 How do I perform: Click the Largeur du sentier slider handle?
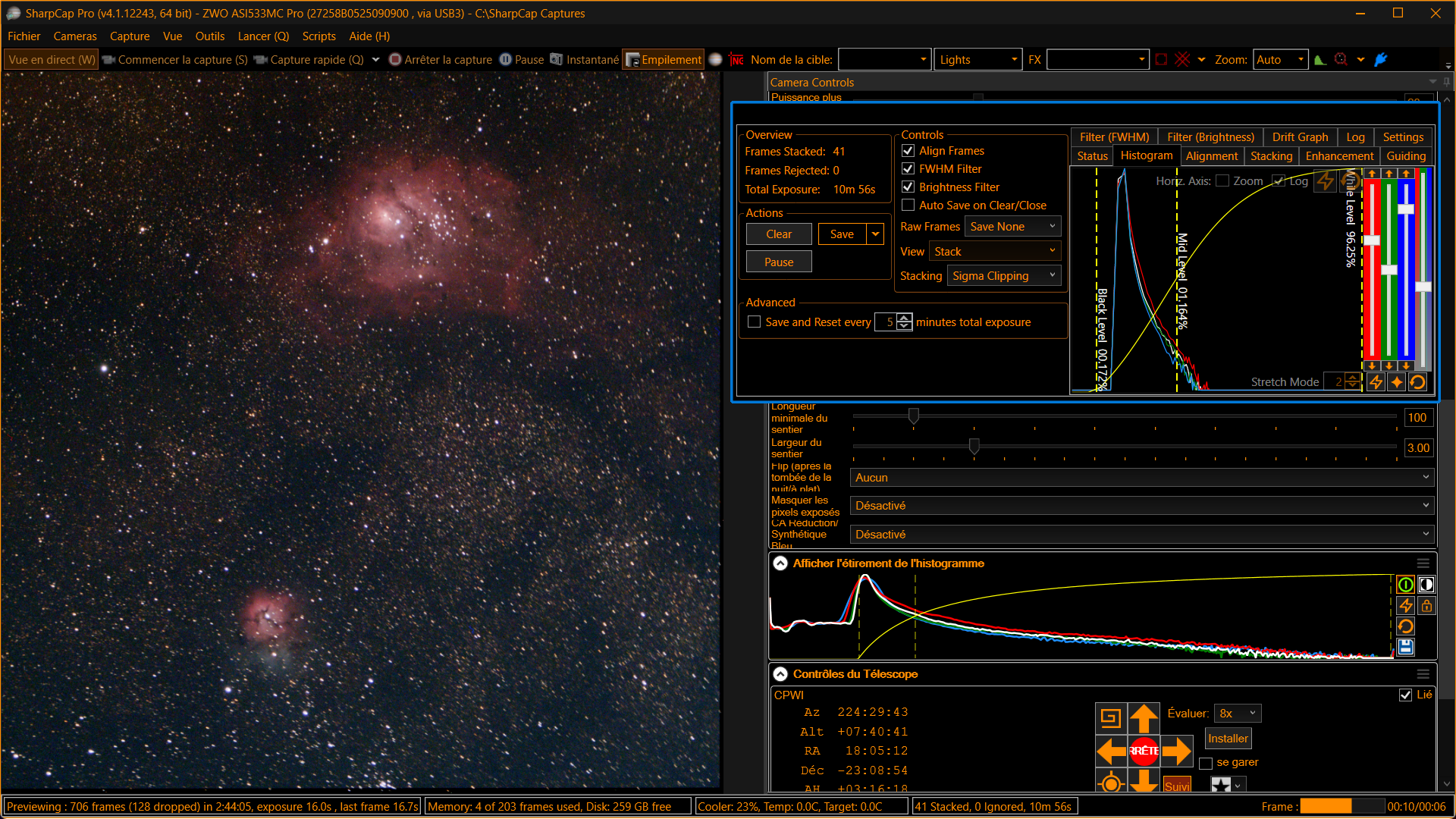pyautogui.click(x=974, y=446)
